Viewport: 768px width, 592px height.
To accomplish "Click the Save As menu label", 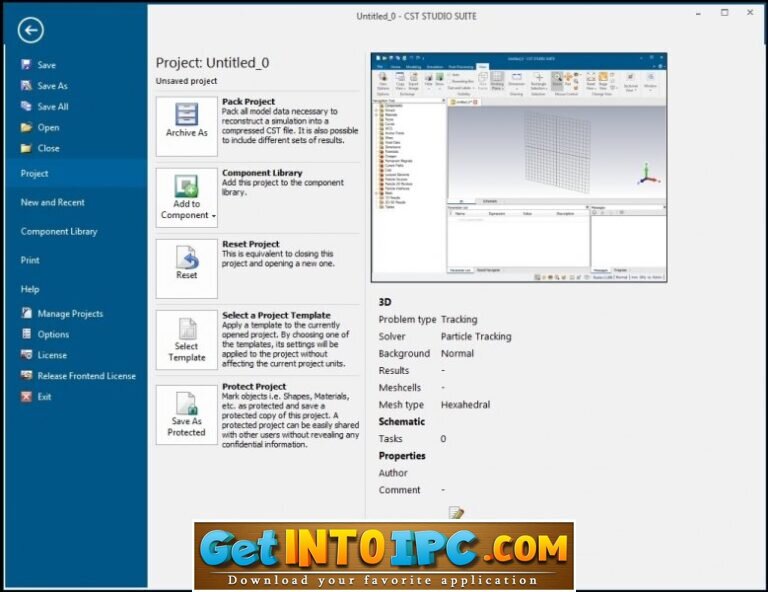I will tap(52, 86).
